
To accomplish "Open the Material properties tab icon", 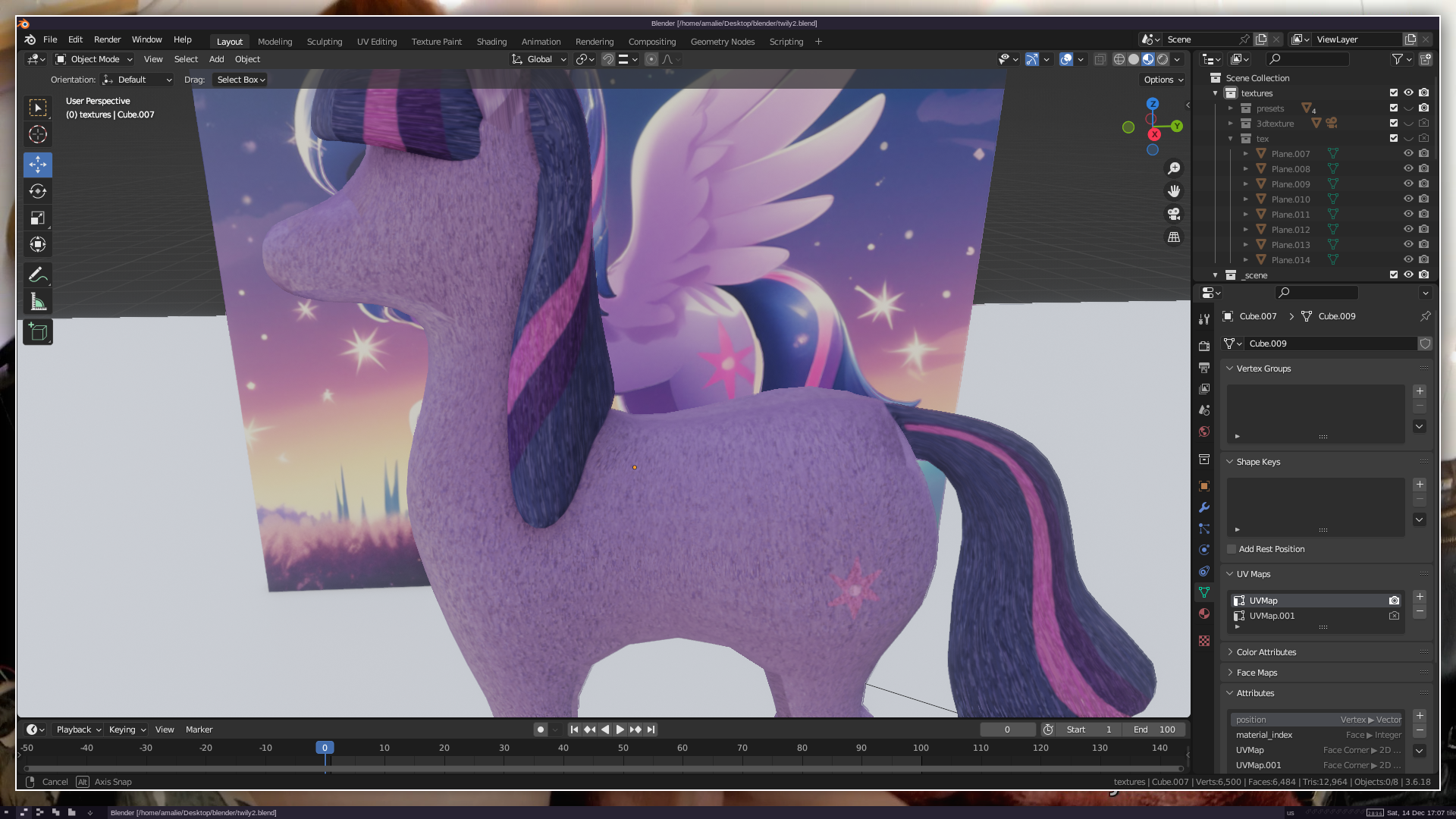I will coord(1204,613).
